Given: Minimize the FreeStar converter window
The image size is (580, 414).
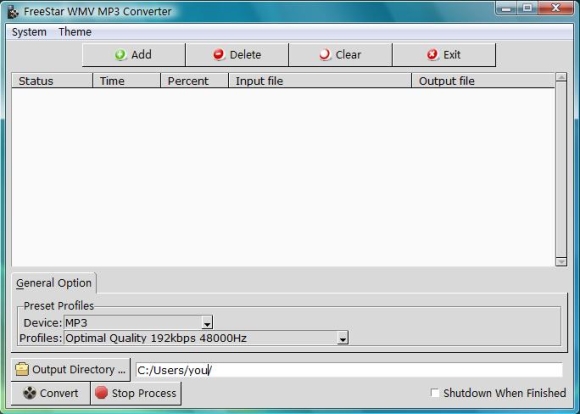Looking at the screenshot, I should pos(507,8).
